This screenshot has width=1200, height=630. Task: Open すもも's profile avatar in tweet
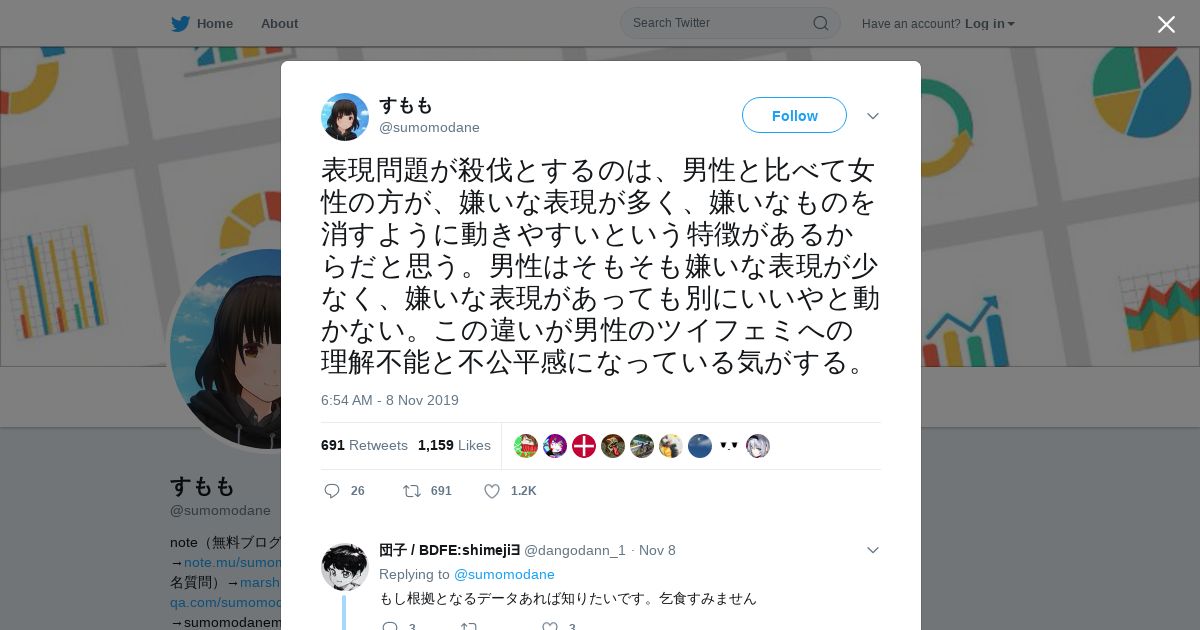[345, 117]
